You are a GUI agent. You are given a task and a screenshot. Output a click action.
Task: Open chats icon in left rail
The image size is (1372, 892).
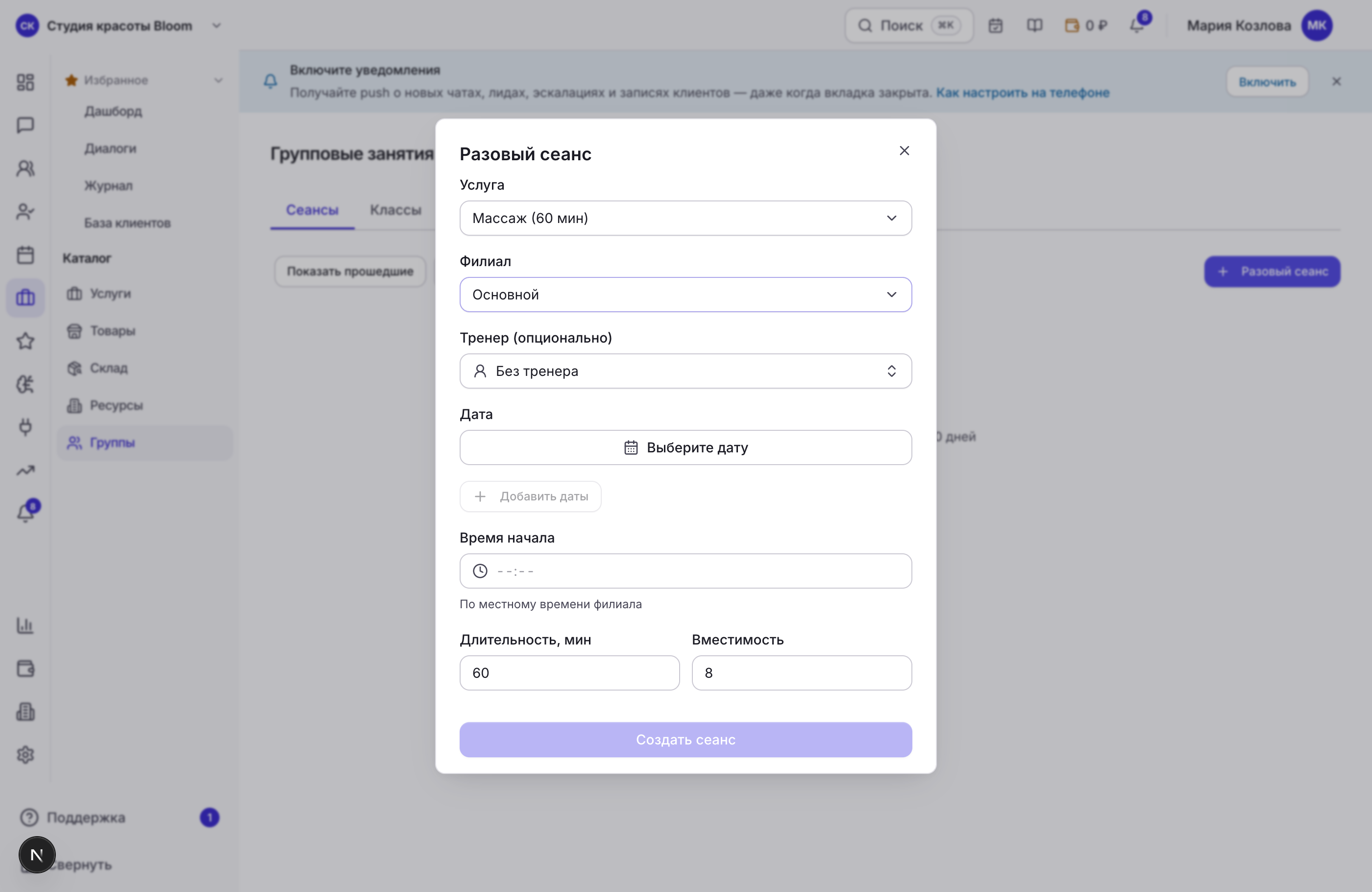[25, 125]
